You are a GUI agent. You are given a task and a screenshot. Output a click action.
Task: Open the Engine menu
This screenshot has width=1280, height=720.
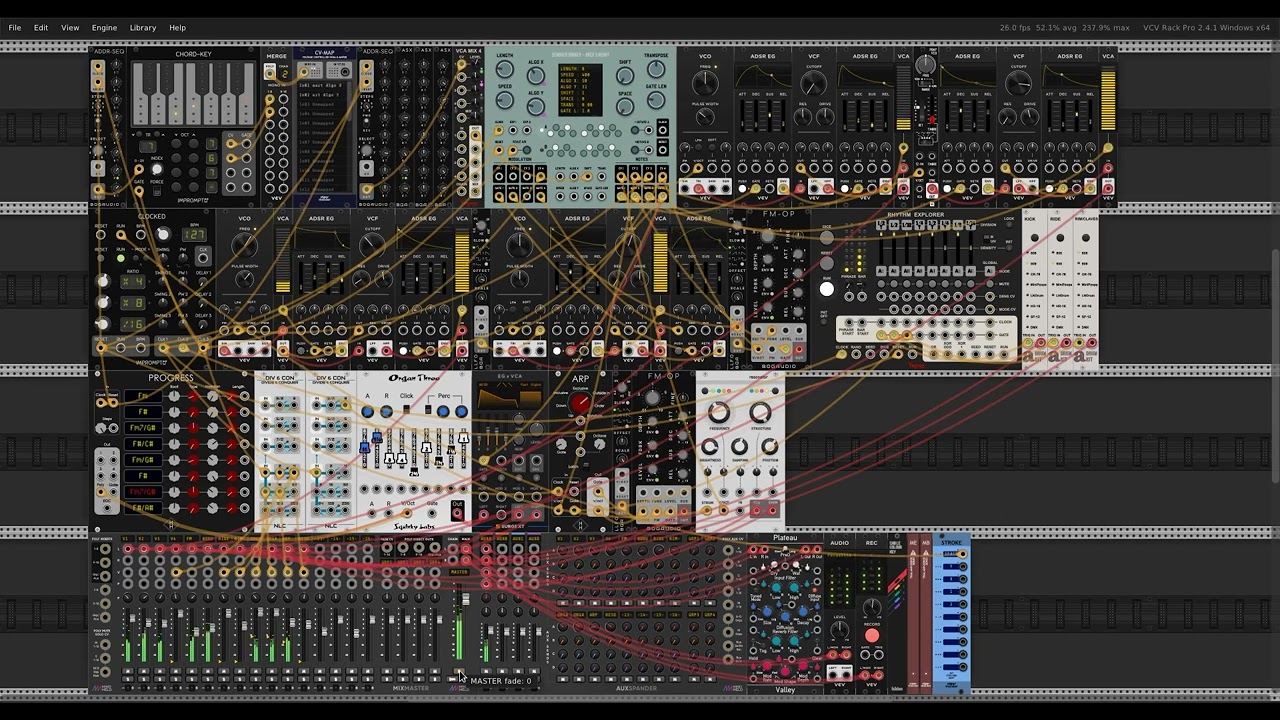coord(104,27)
